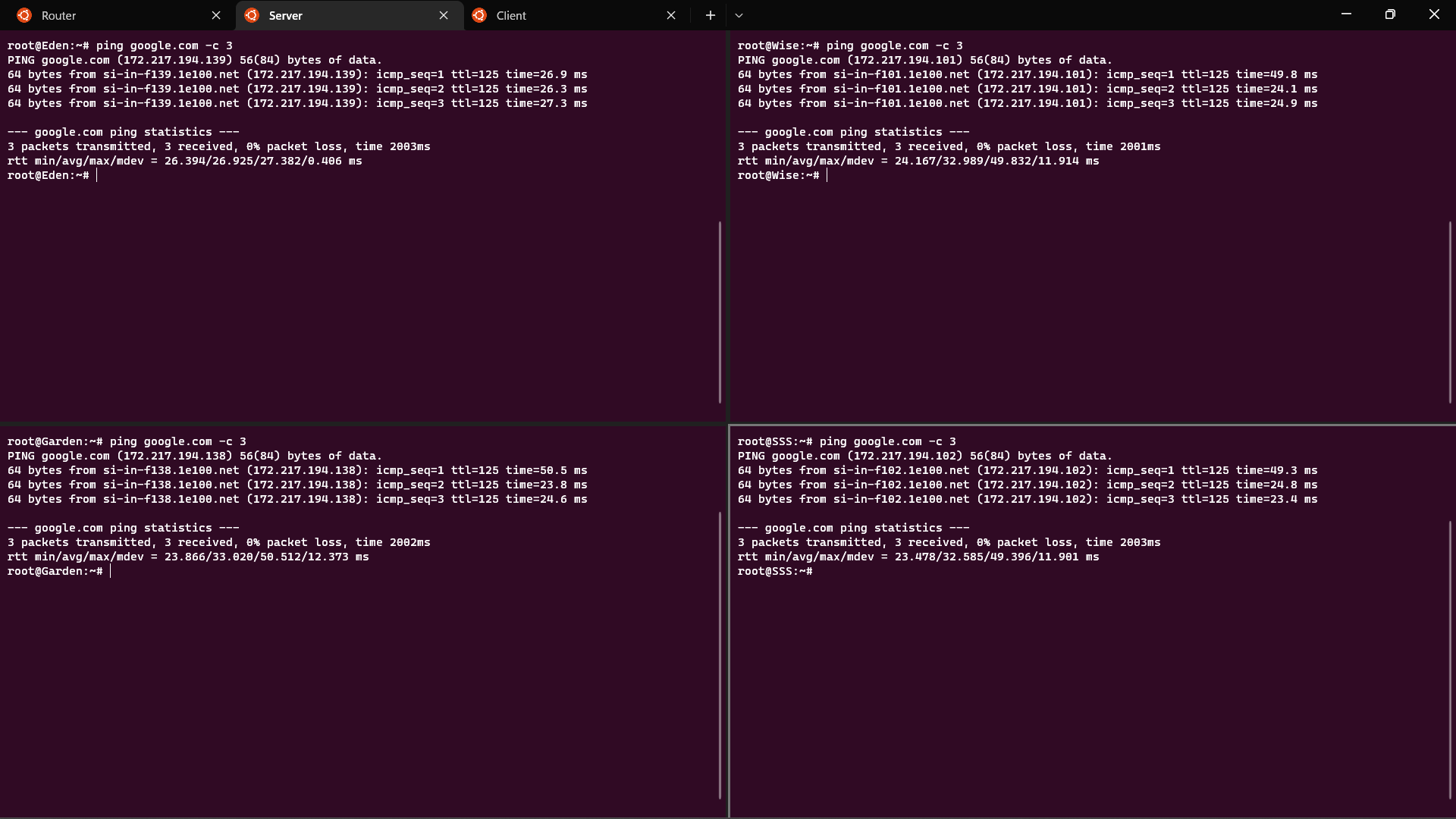The width and height of the screenshot is (1456, 819).
Task: Click the close icon on the Client tab
Action: [x=670, y=14]
